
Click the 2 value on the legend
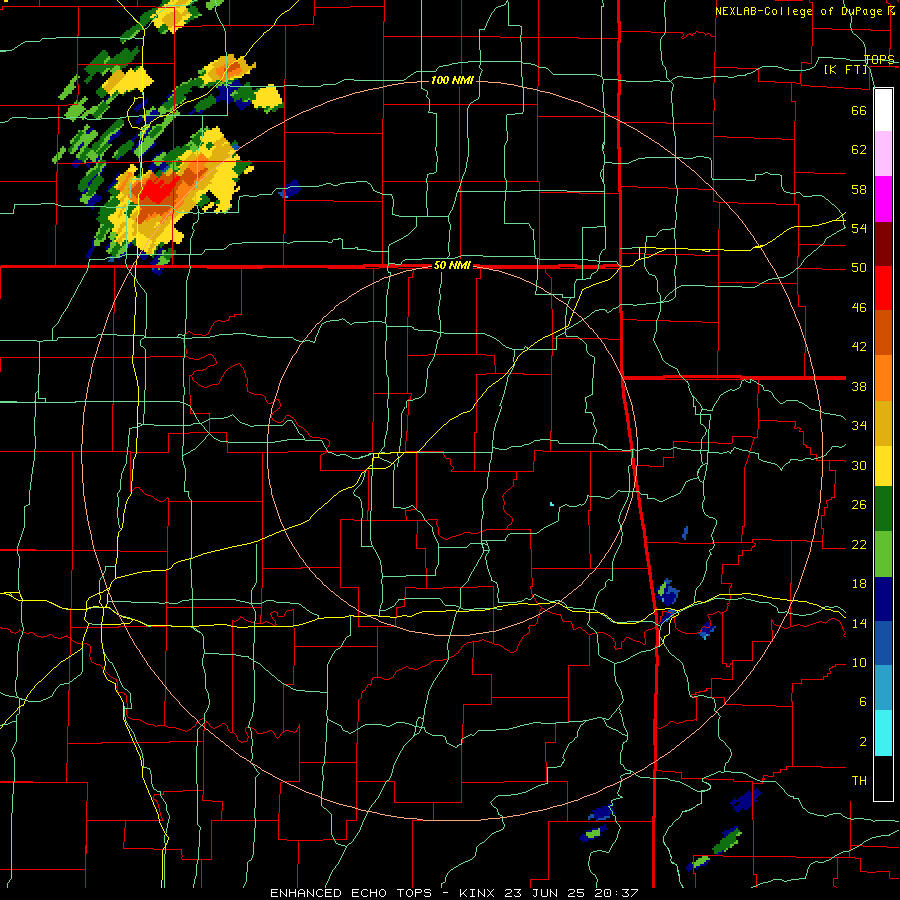pos(863,742)
